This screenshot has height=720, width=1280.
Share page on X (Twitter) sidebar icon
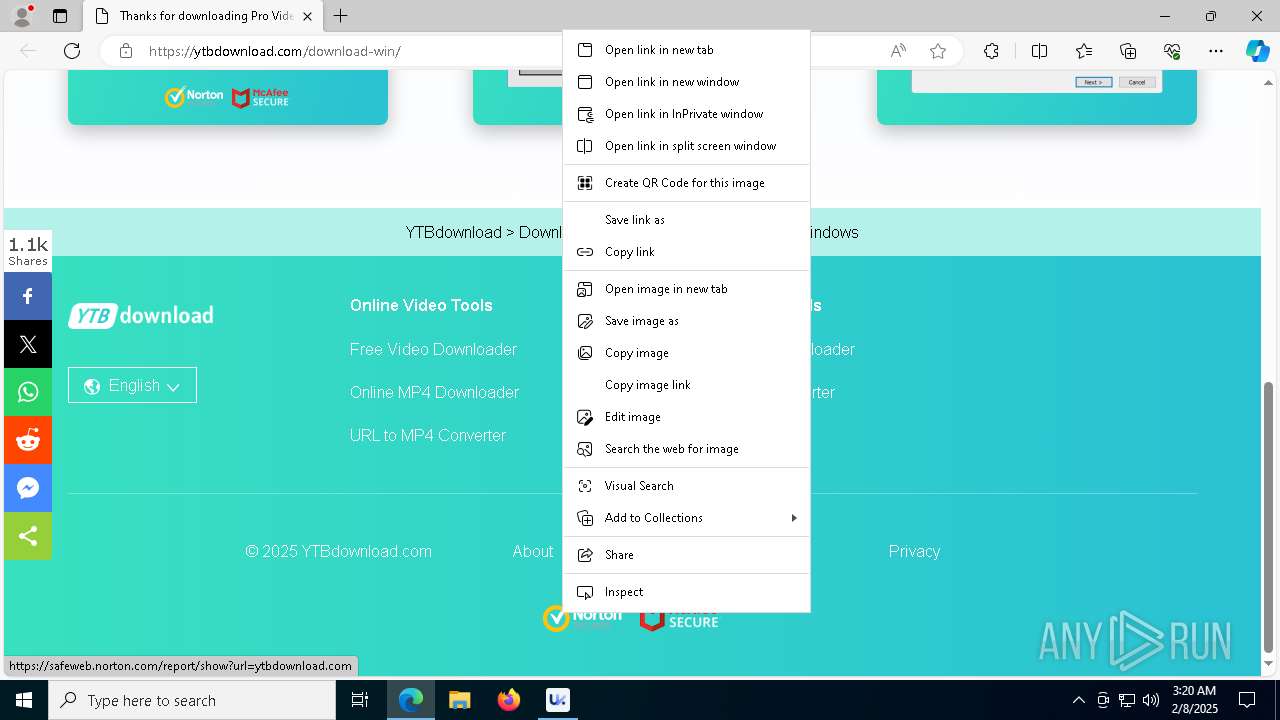28,344
